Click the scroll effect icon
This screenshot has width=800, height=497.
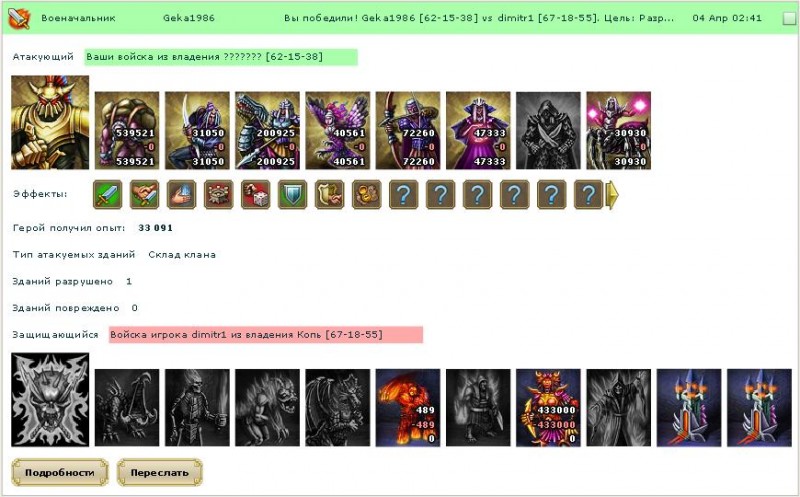330,194
